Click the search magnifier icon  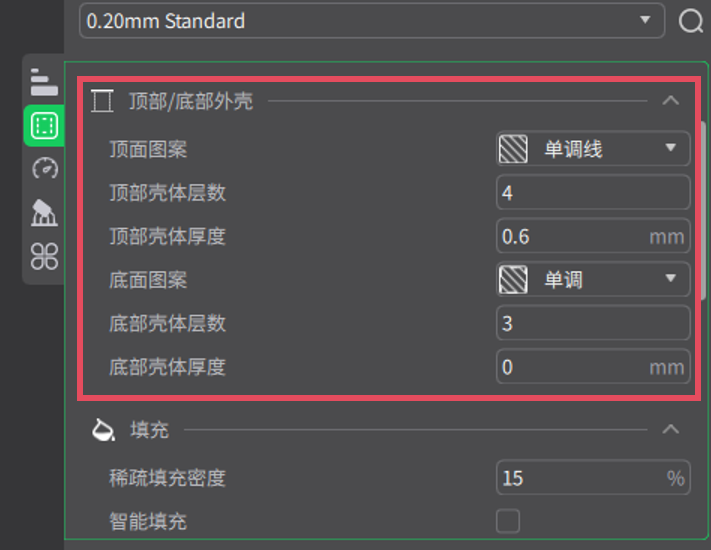[x=691, y=21]
